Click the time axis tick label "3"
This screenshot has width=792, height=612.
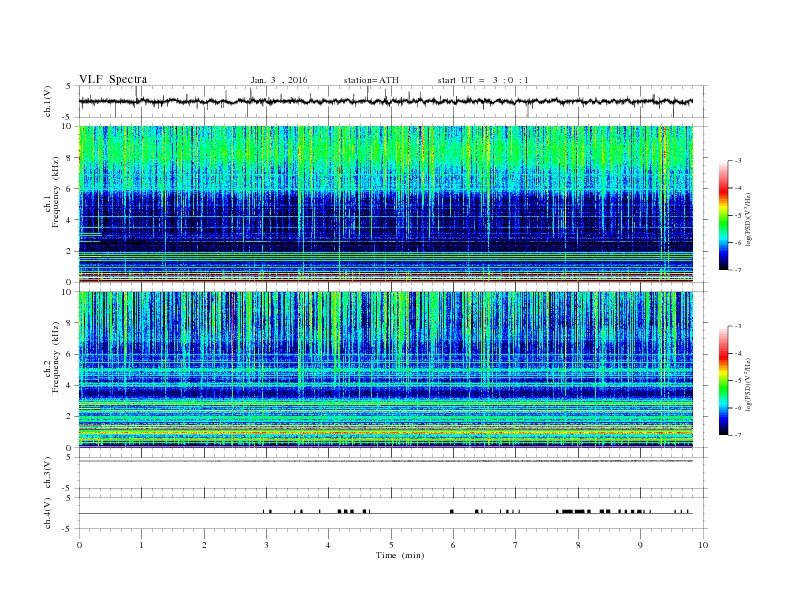(266, 545)
